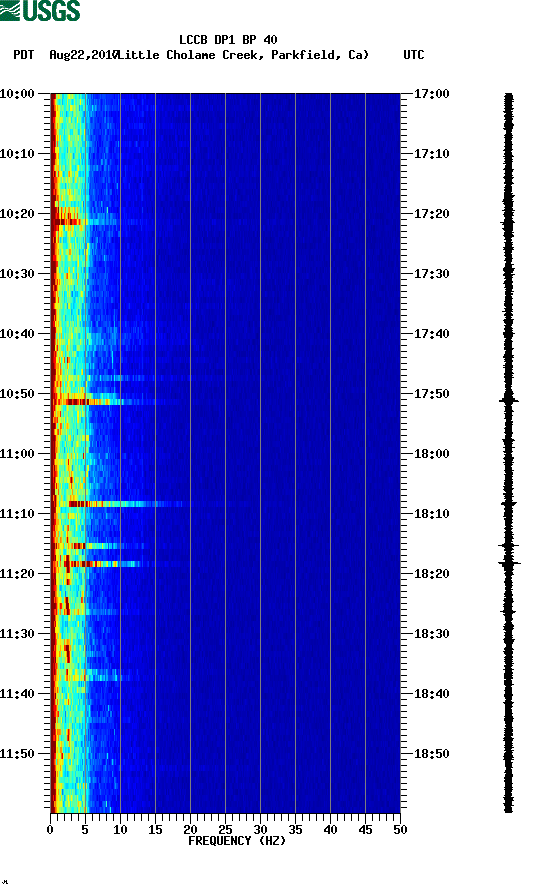Click the spectrogram event streak near 11:18

(105, 564)
